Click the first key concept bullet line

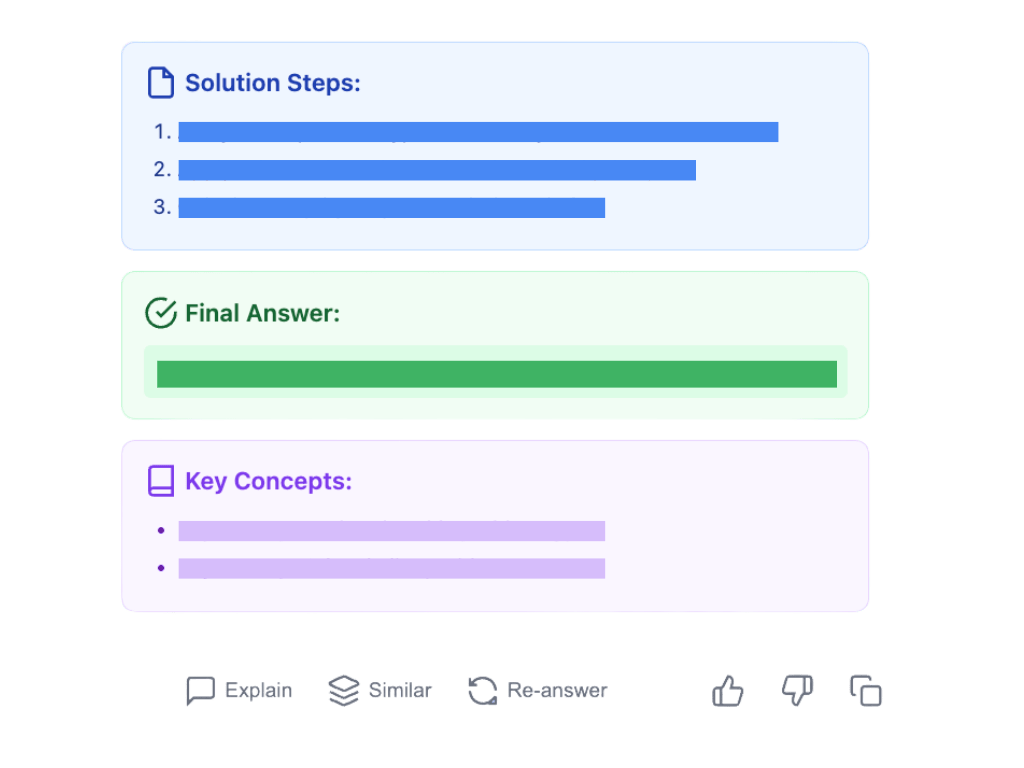click(x=392, y=531)
